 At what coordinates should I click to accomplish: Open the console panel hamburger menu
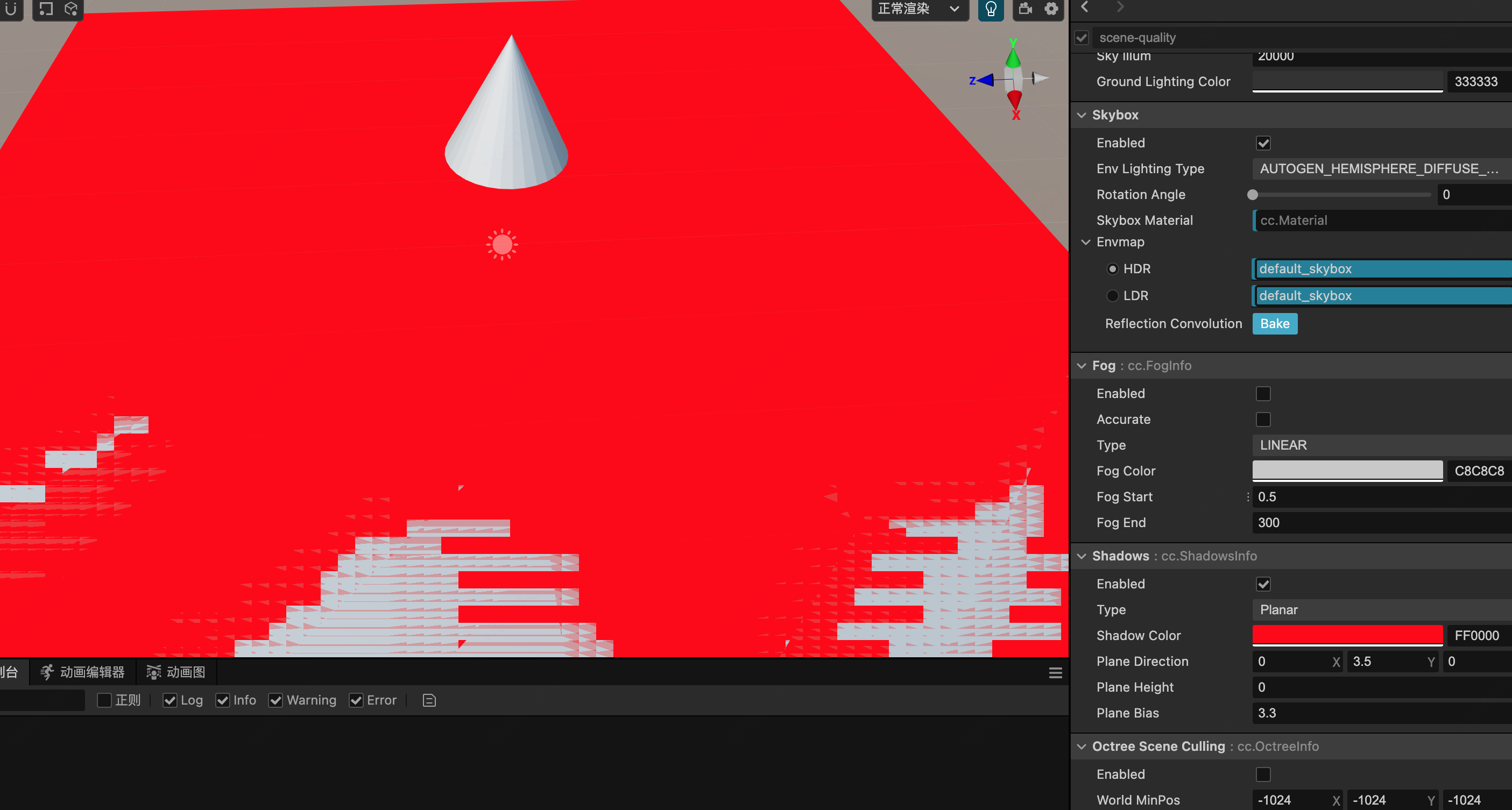coord(1055,673)
